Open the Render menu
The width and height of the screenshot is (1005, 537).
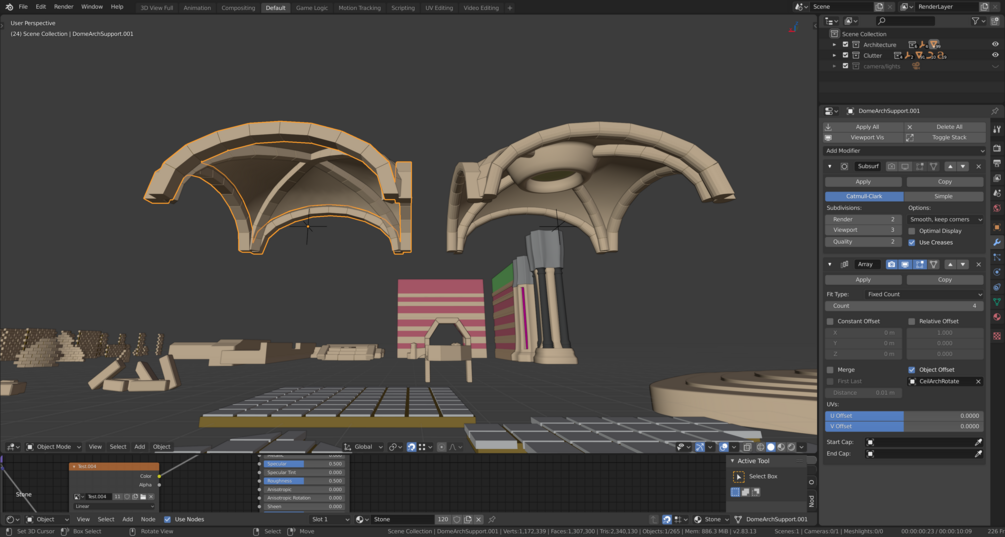(63, 7)
